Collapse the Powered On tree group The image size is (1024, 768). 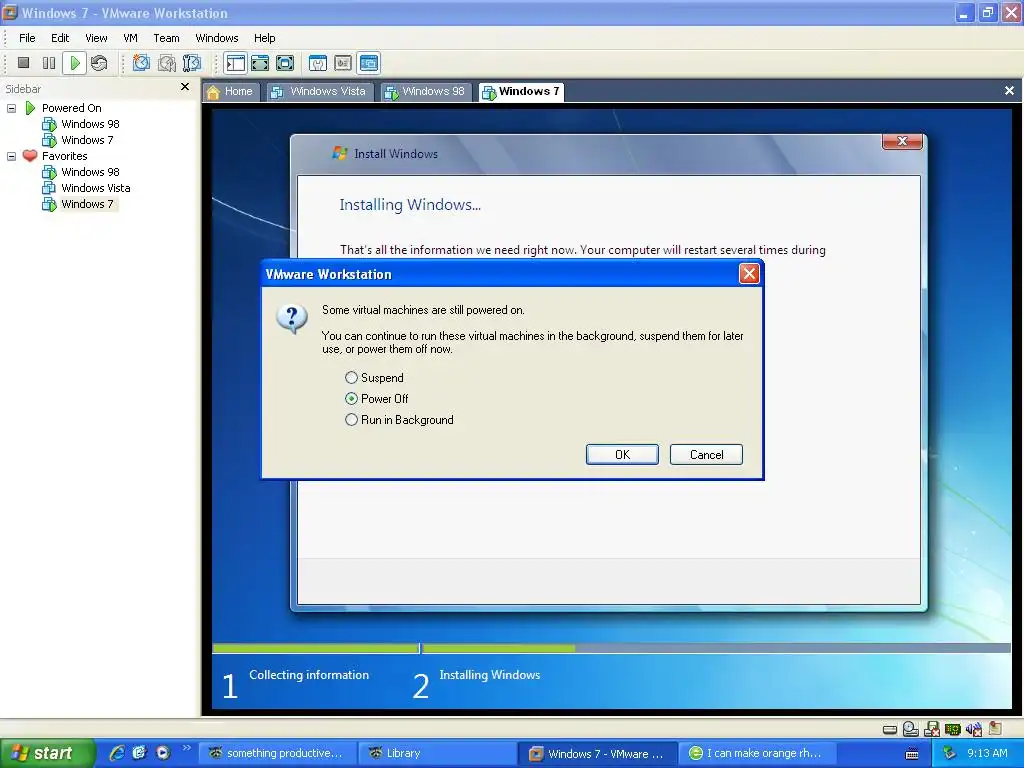(11, 108)
